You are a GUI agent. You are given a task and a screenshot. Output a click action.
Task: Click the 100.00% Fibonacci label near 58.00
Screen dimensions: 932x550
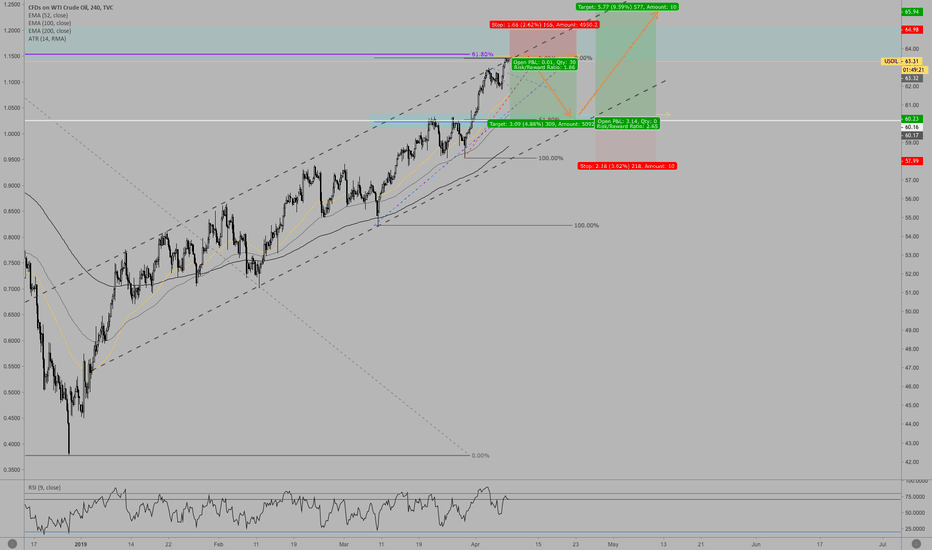[550, 158]
